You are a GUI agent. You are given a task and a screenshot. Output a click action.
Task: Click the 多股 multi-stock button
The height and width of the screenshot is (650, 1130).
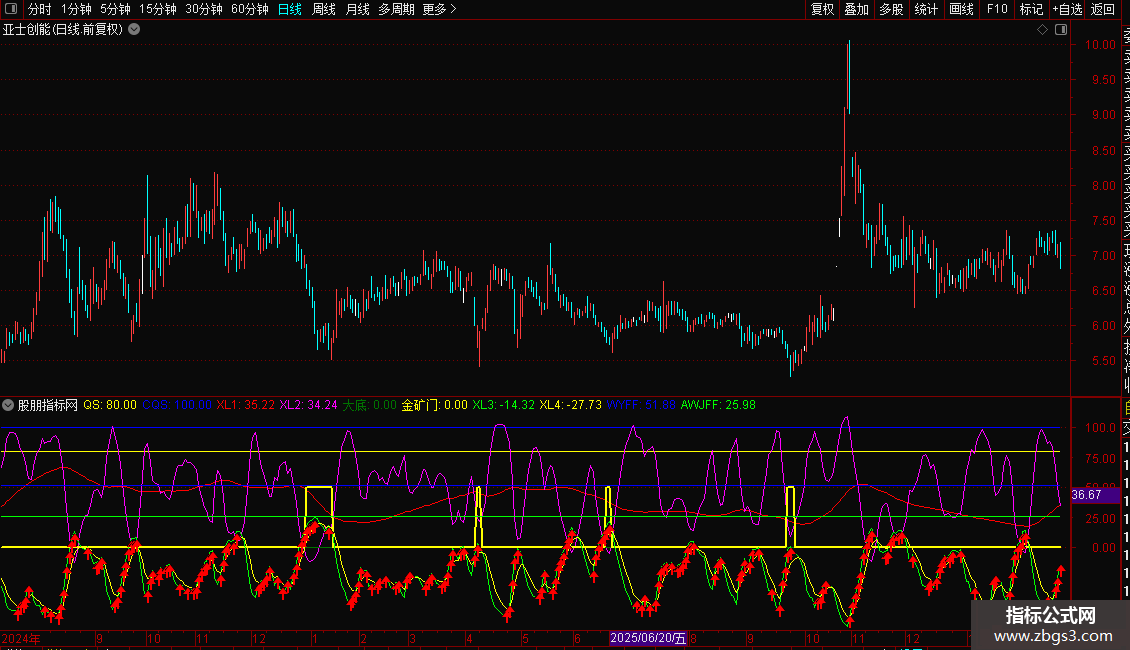click(x=891, y=9)
